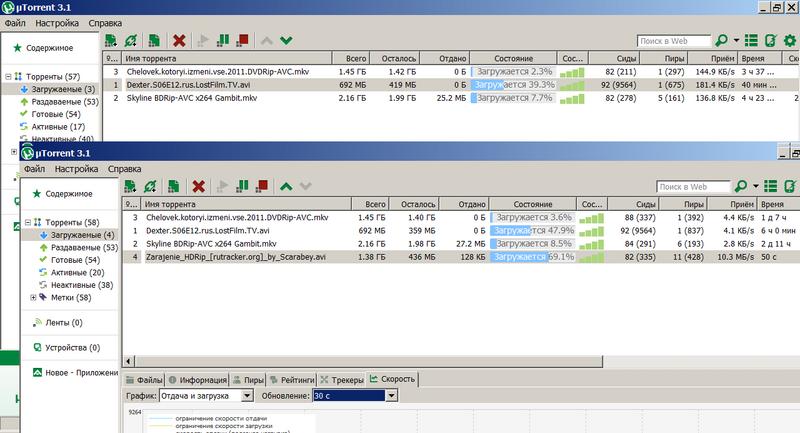Viewport: 800px width, 433px height.
Task: Move torrent up queue in front window
Action: 286,187
